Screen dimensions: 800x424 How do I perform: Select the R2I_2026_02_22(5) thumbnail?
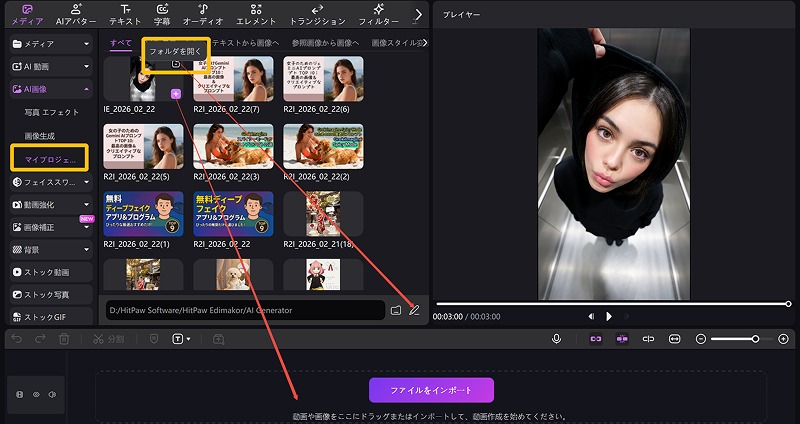(x=143, y=146)
